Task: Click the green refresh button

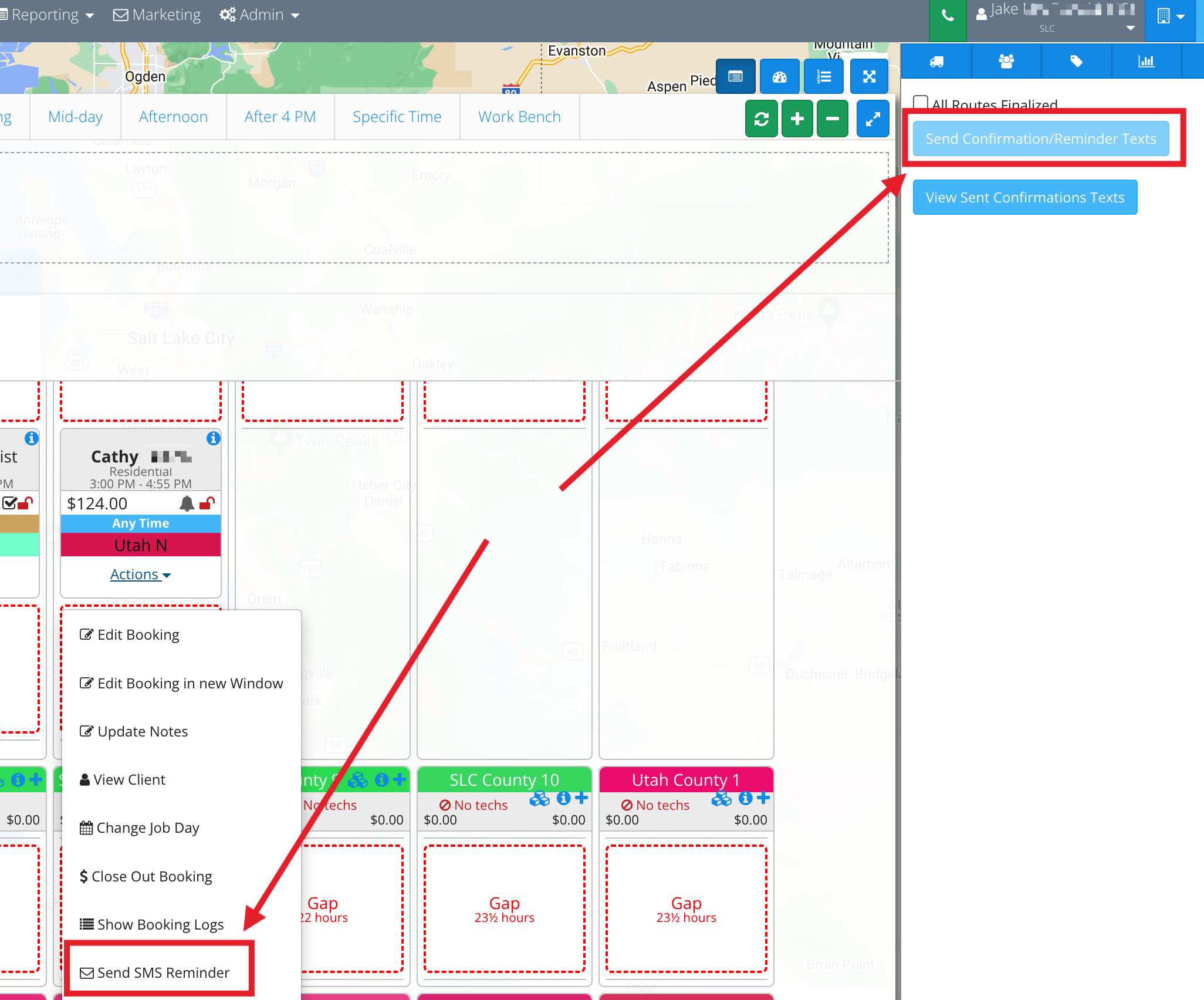Action: tap(761, 119)
